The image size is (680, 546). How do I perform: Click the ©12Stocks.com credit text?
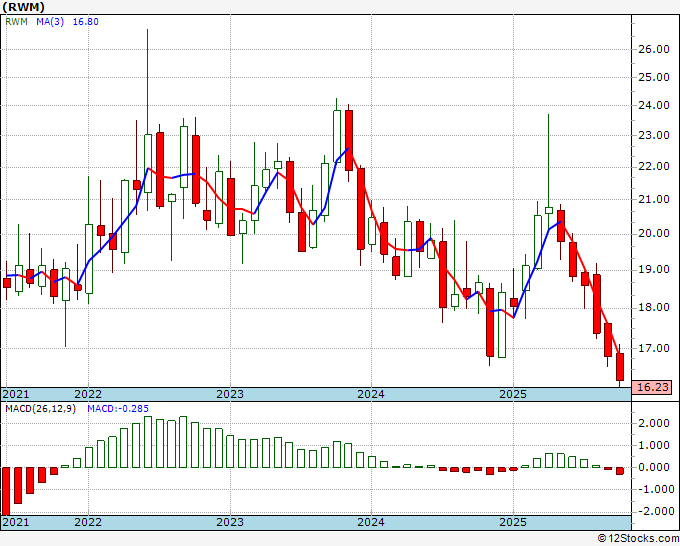point(638,539)
